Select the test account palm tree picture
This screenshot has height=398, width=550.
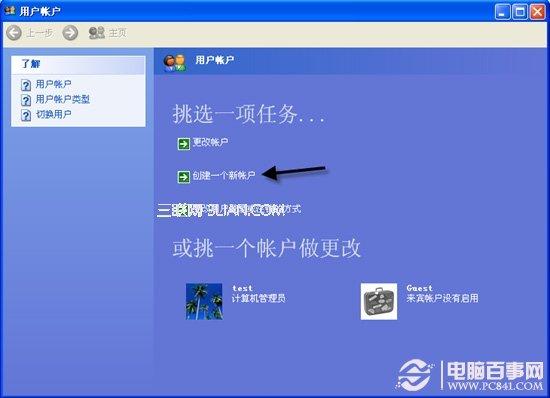pyautogui.click(x=204, y=301)
